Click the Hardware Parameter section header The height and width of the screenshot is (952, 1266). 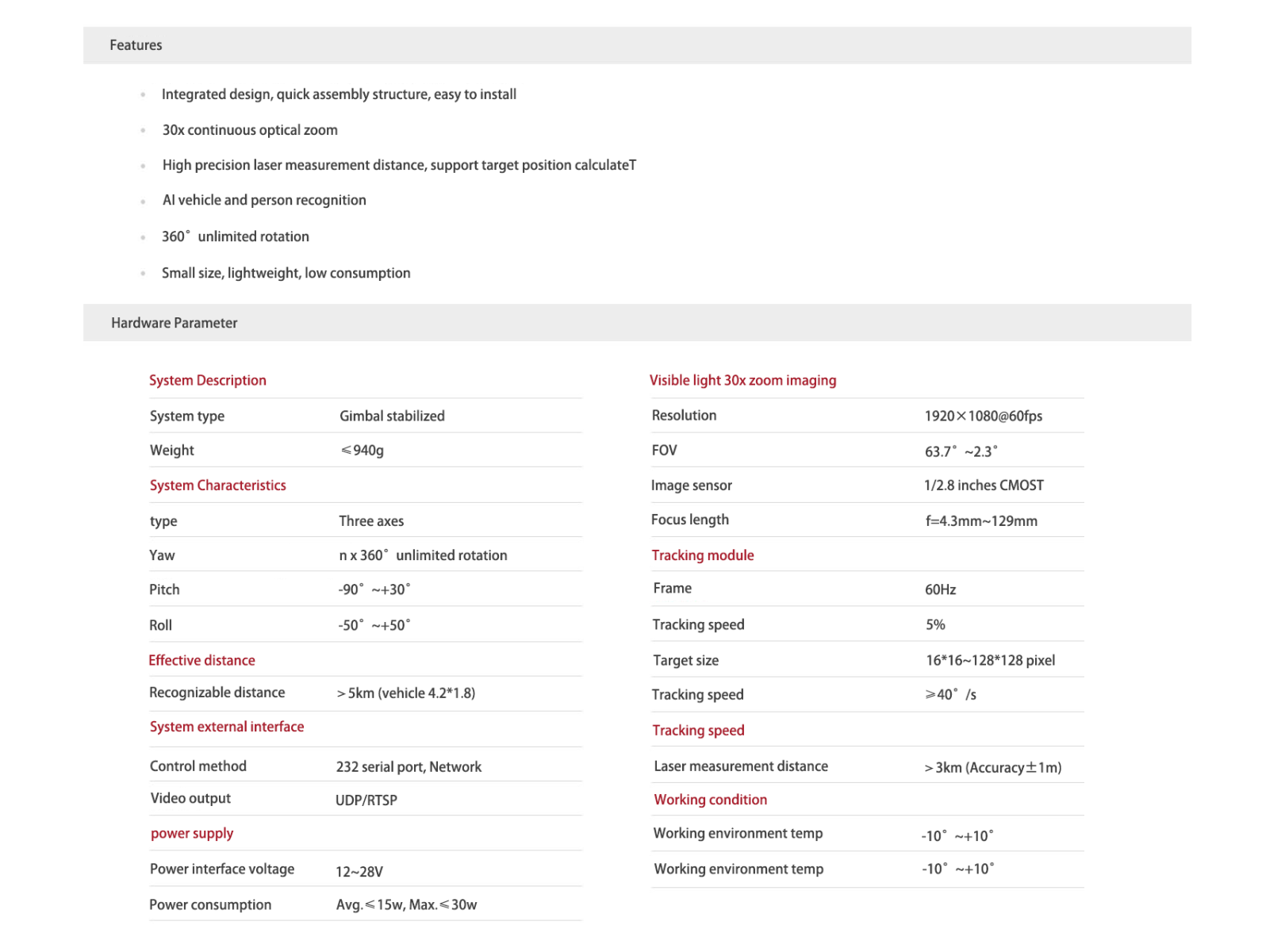(637, 323)
